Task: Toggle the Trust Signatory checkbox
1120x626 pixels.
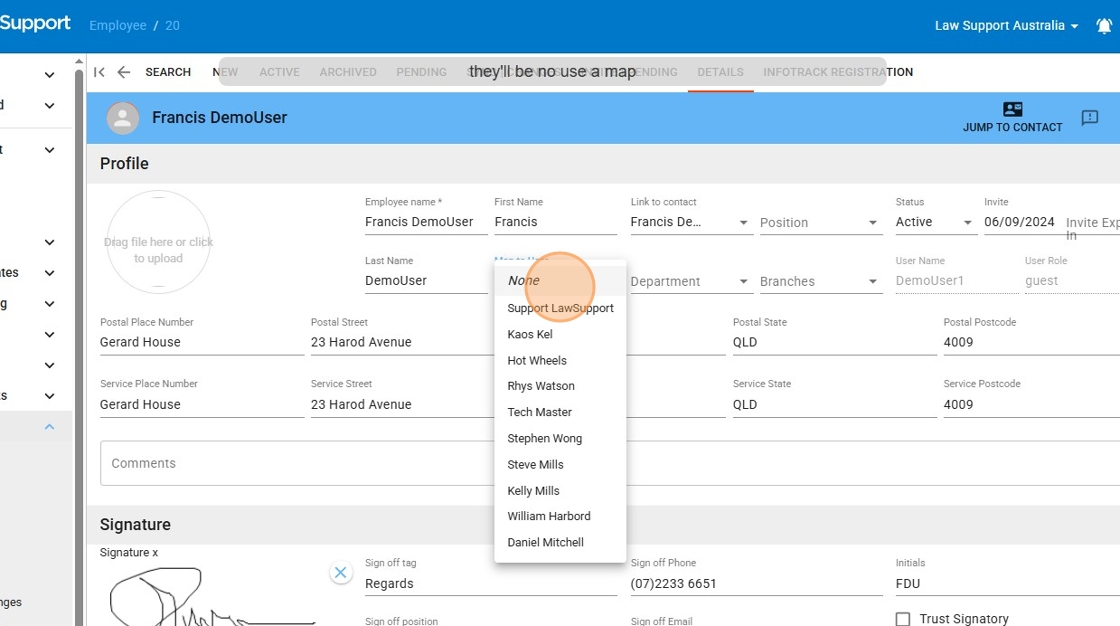Action: click(903, 619)
